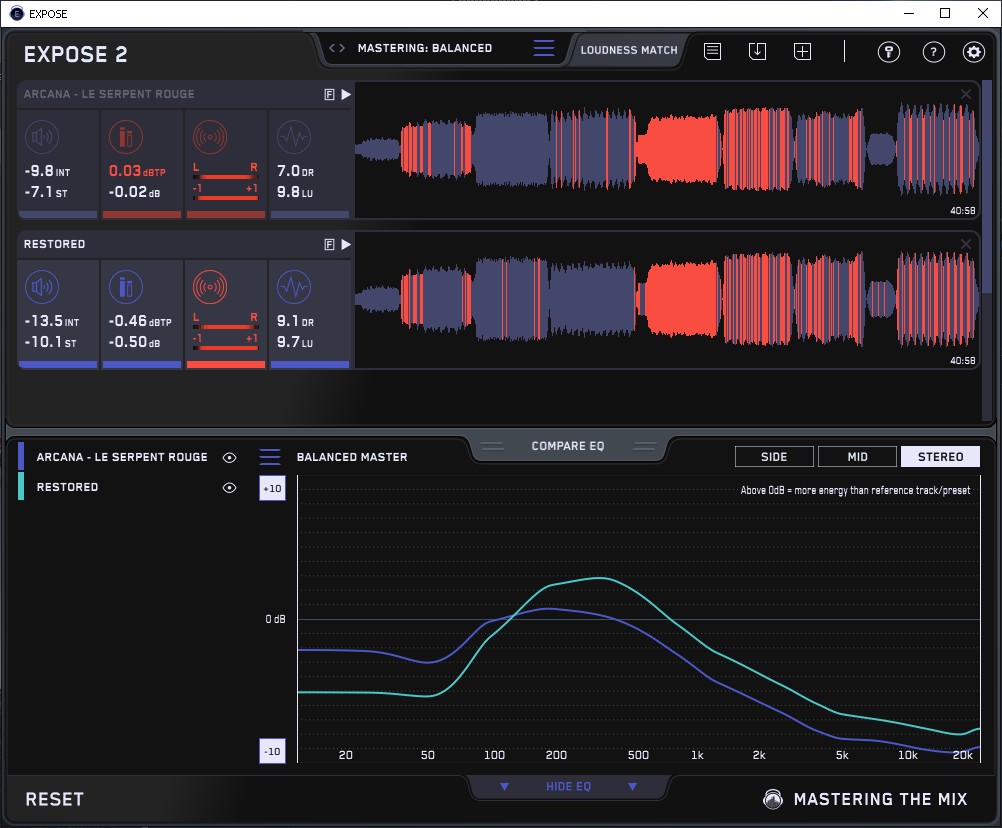Toggle the Loudness Match button
Screen dimensions: 1002x828
[x=629, y=50]
